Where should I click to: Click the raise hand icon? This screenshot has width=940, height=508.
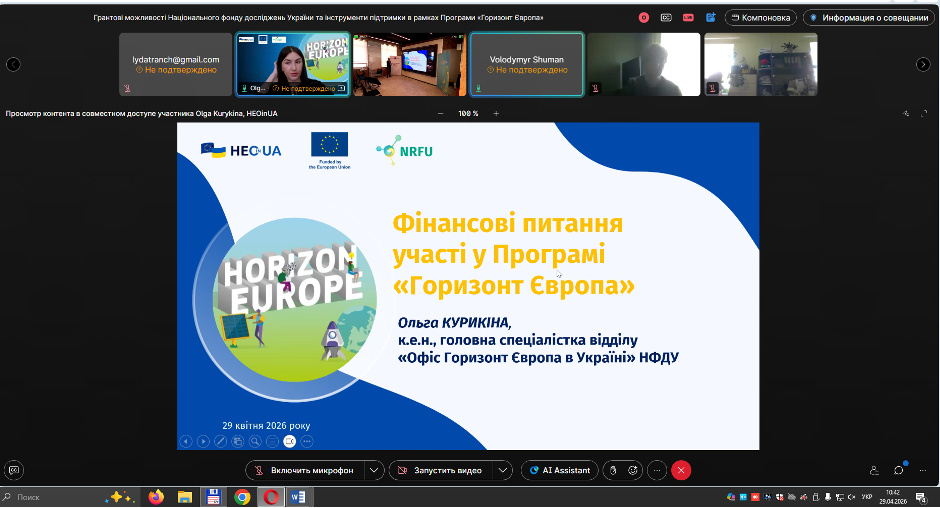click(x=615, y=470)
